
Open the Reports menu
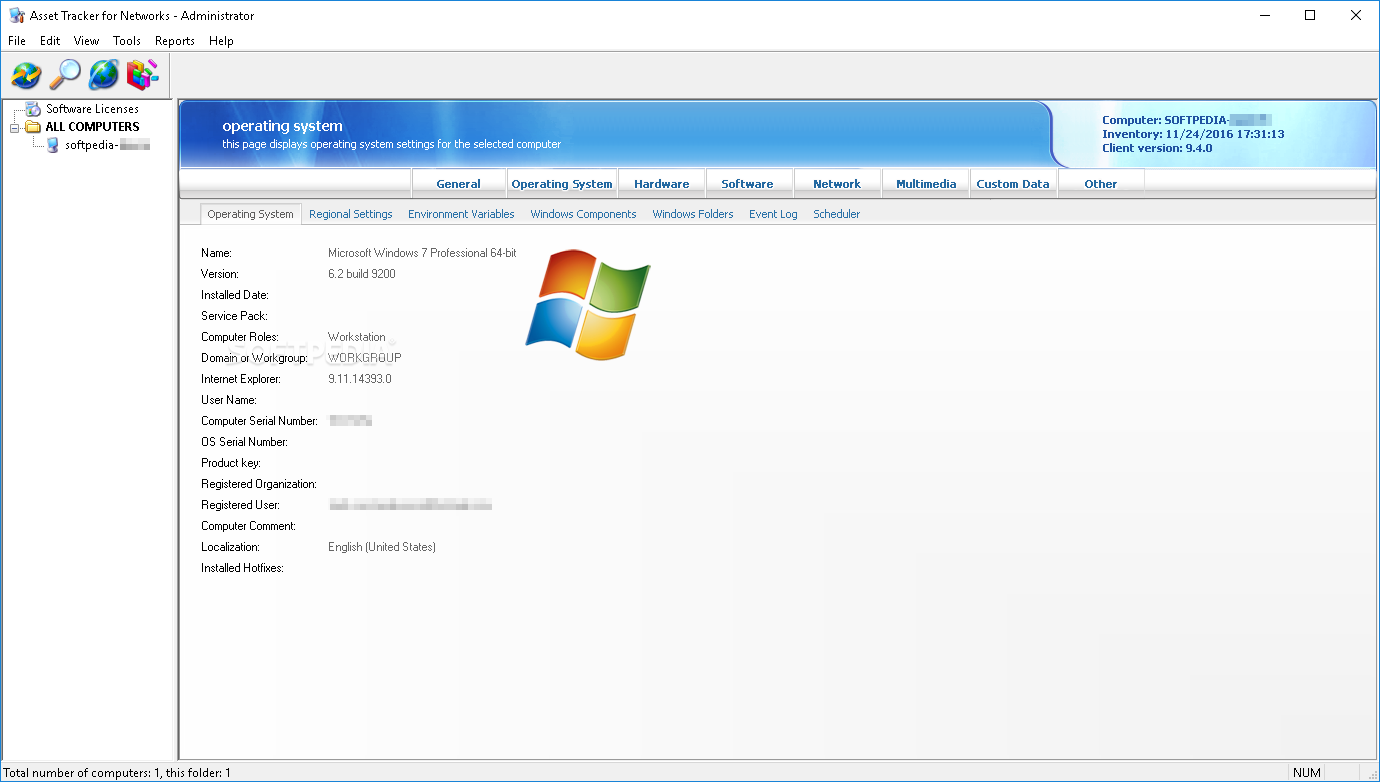pos(175,41)
